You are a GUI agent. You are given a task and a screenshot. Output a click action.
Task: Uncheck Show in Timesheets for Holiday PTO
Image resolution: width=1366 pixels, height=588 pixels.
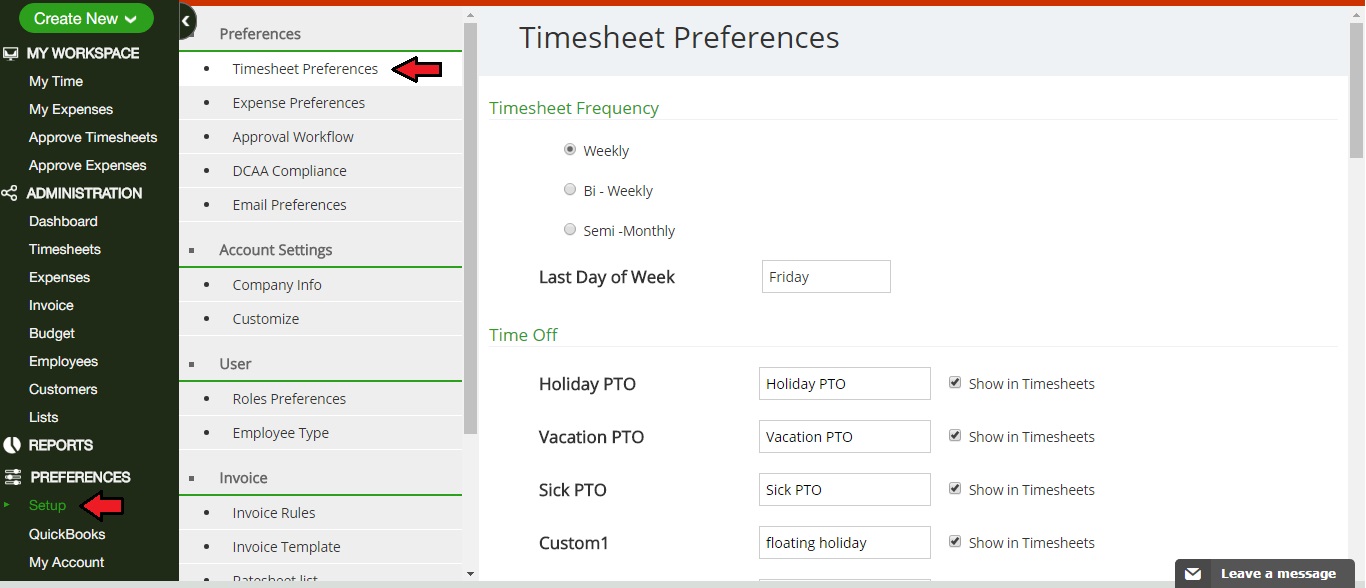(955, 383)
